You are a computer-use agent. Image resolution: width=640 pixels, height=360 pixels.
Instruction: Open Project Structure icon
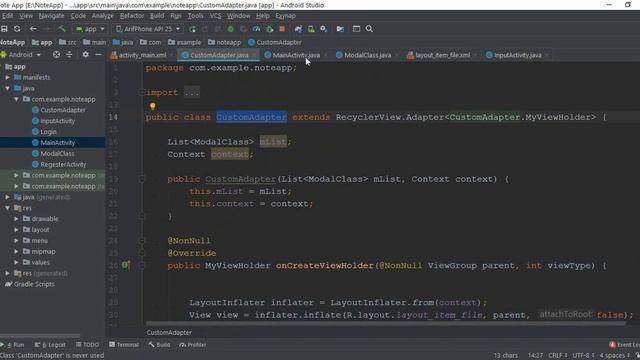click(x=340, y=29)
